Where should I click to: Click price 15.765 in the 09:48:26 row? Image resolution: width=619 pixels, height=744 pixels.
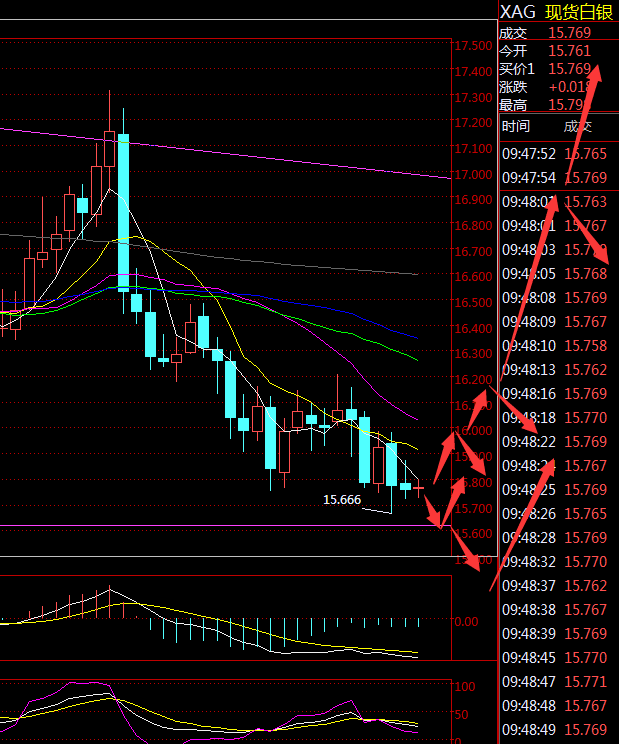pyautogui.click(x=586, y=513)
